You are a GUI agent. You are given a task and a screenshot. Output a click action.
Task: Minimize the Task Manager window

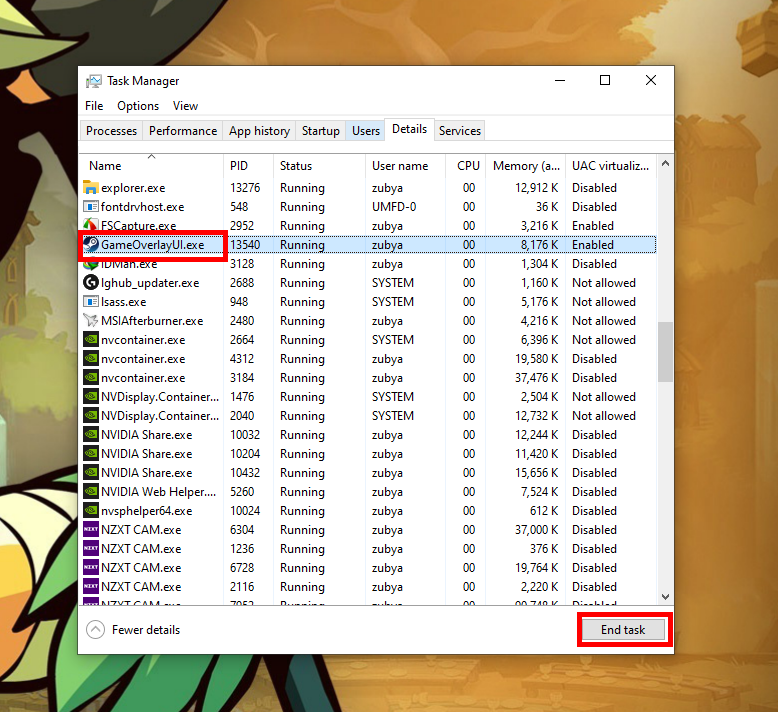click(x=560, y=80)
